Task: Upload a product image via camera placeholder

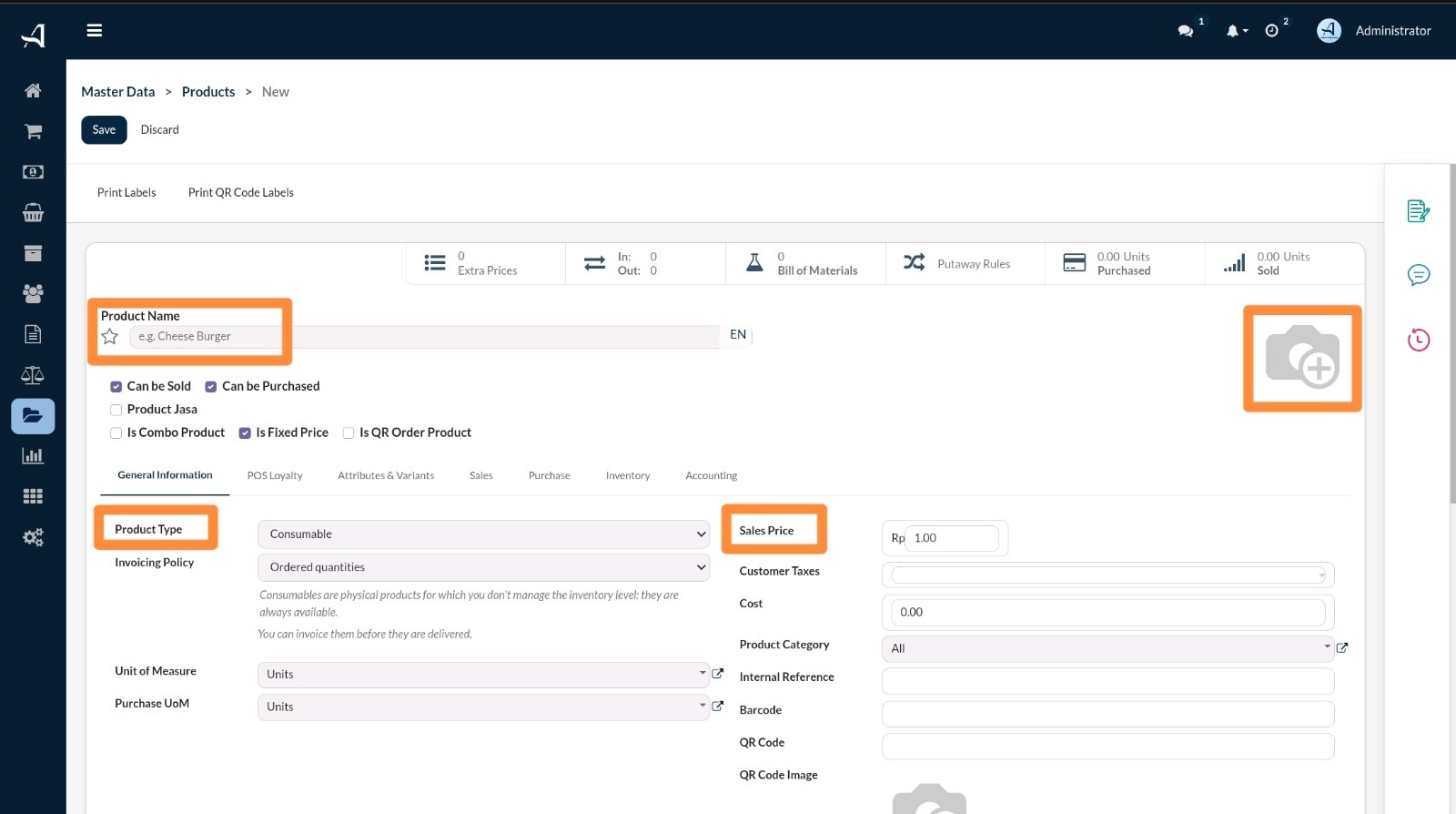Action: (1302, 358)
